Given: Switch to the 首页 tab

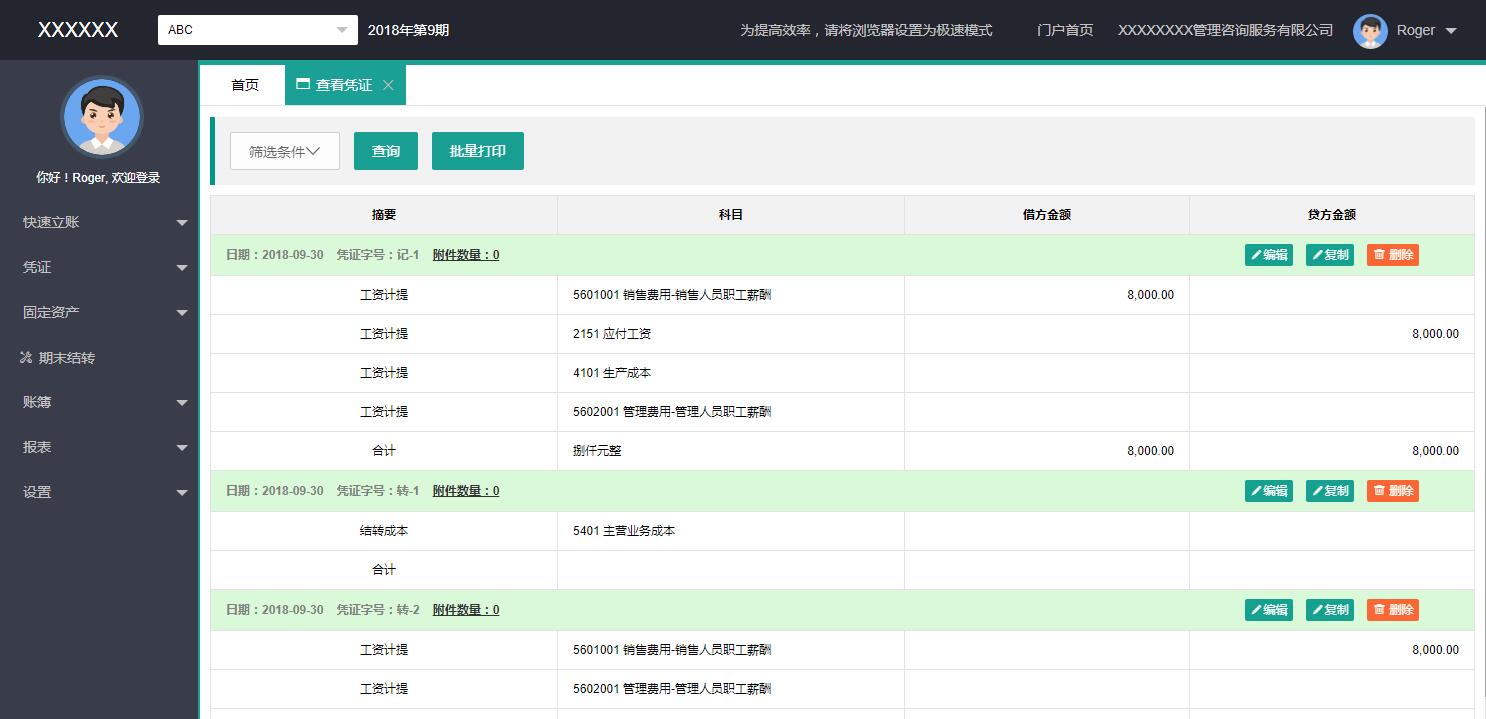Looking at the screenshot, I should [243, 85].
